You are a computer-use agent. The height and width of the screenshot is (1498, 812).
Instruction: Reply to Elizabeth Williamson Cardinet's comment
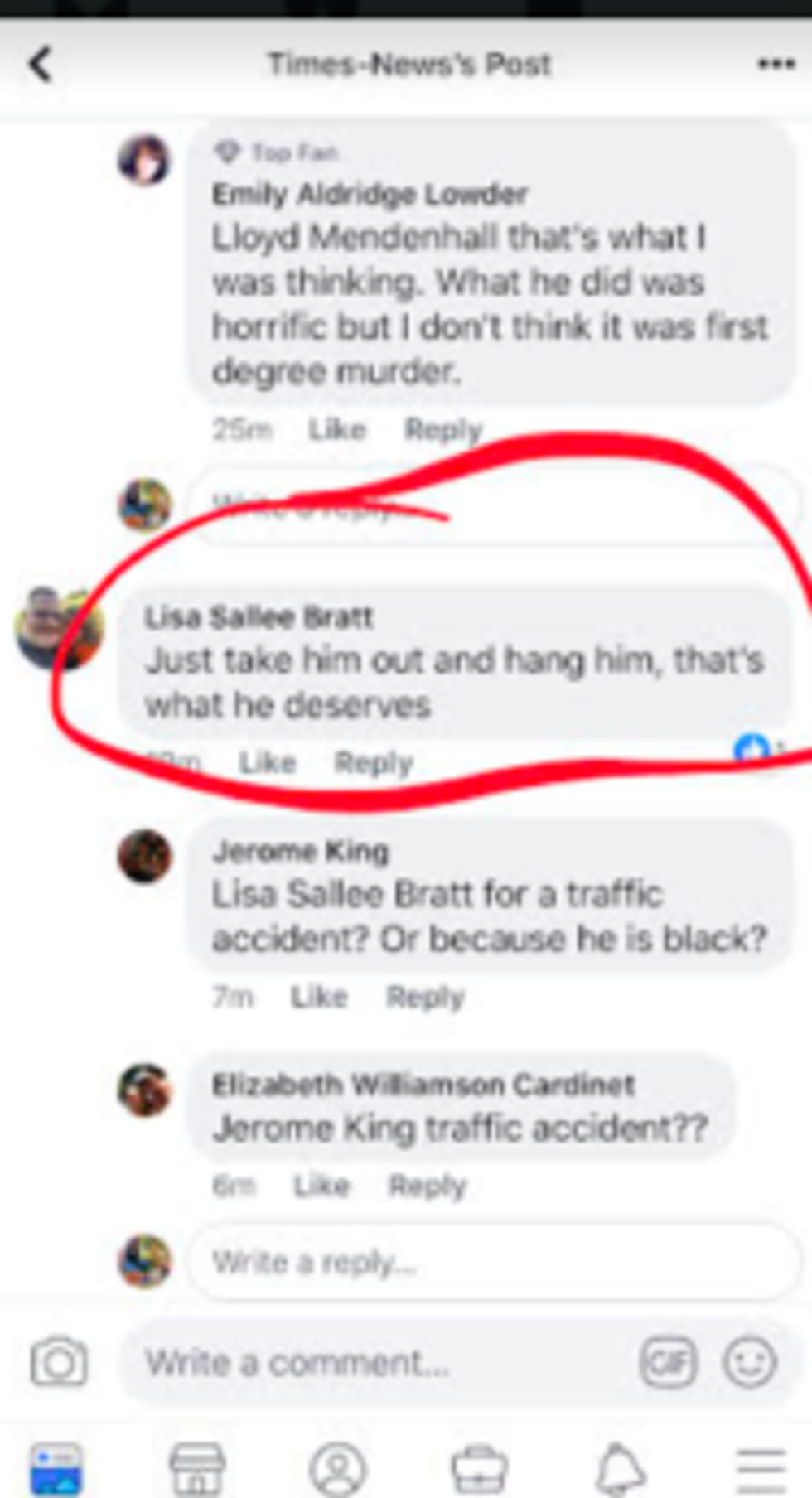(428, 1186)
